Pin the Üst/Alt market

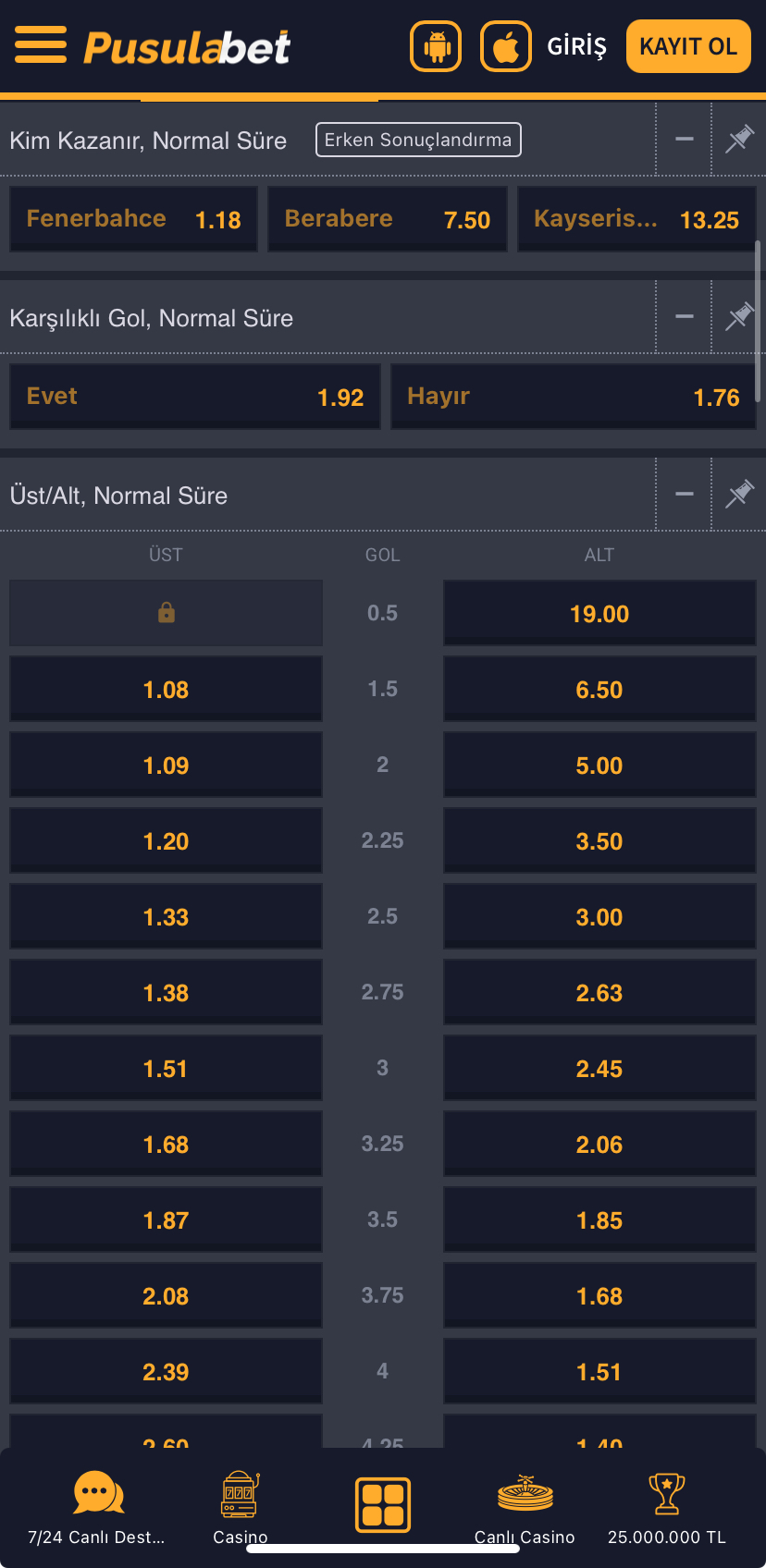(x=739, y=495)
